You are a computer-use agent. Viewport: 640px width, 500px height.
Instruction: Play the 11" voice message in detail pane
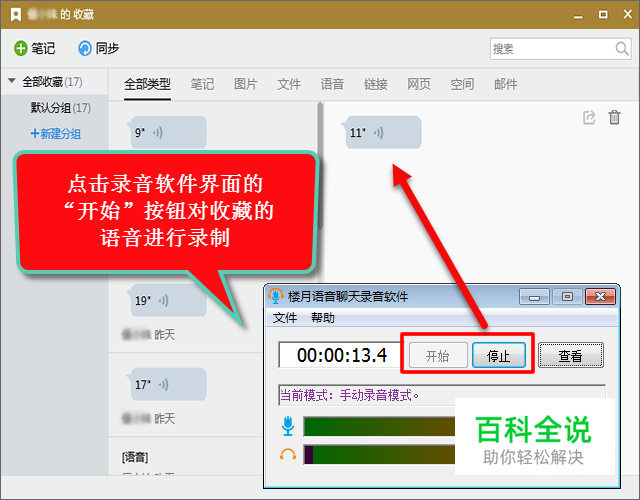382,132
